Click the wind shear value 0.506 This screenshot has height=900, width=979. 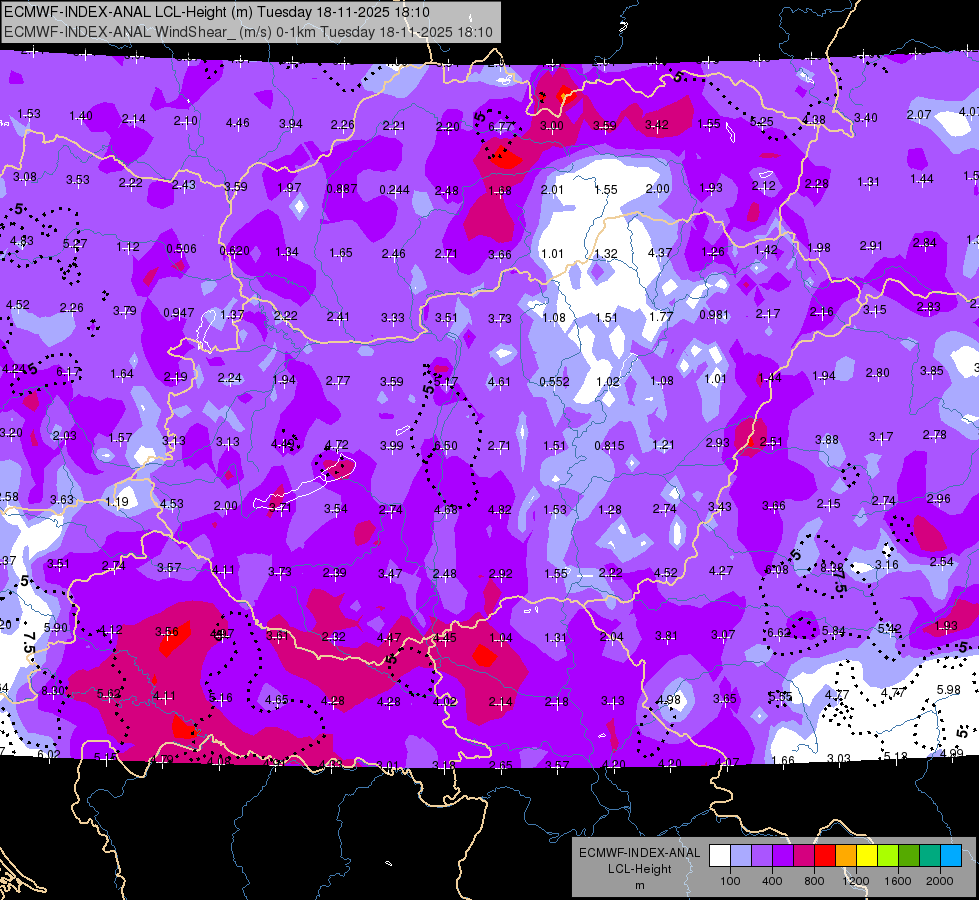coord(181,249)
